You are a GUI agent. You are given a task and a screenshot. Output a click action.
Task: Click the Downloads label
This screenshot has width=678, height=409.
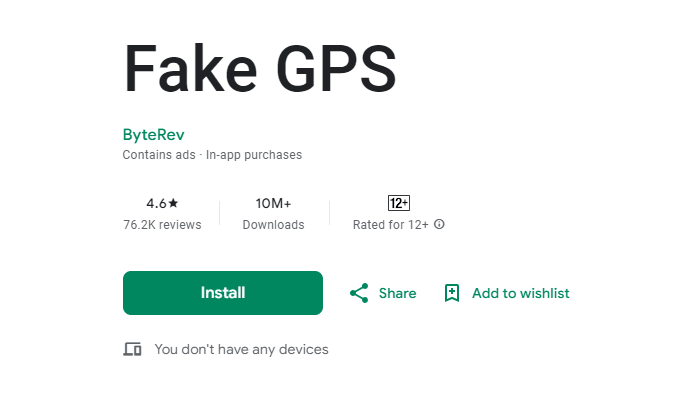tap(273, 225)
